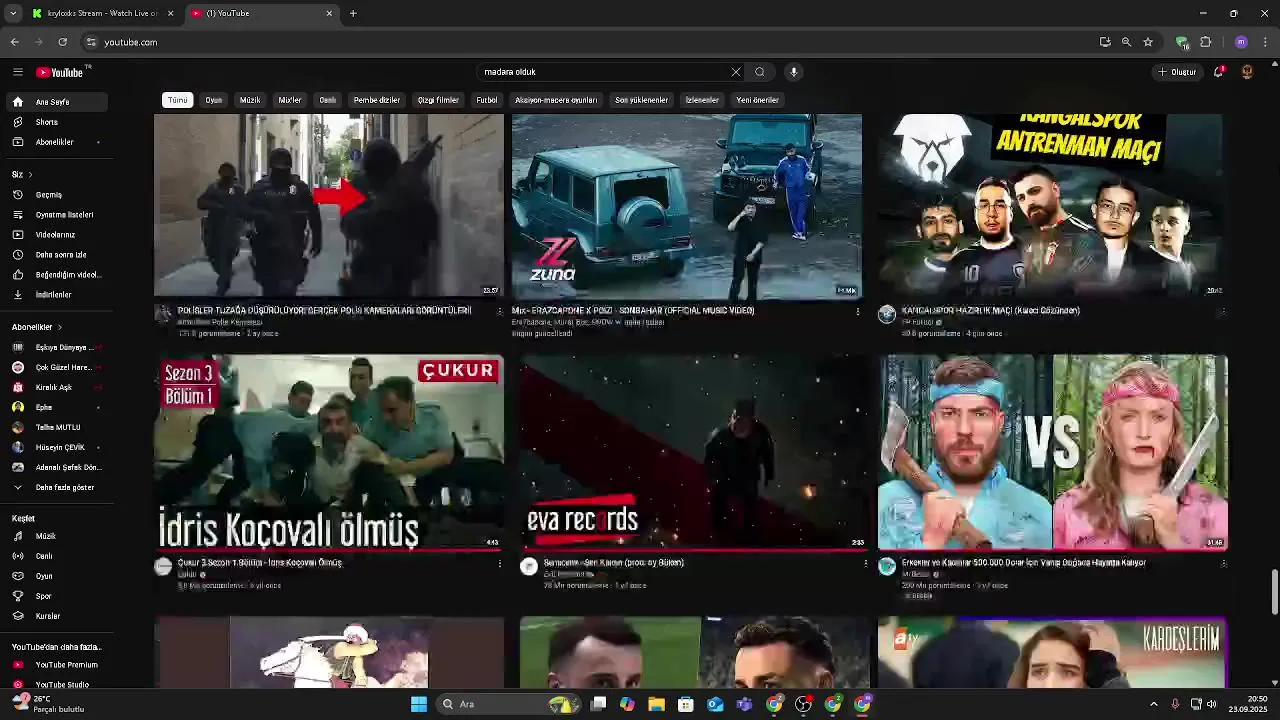The width and height of the screenshot is (1280, 720).
Task: Open Hüseyin ÇEVİK channel subscription
Action: 56,448
